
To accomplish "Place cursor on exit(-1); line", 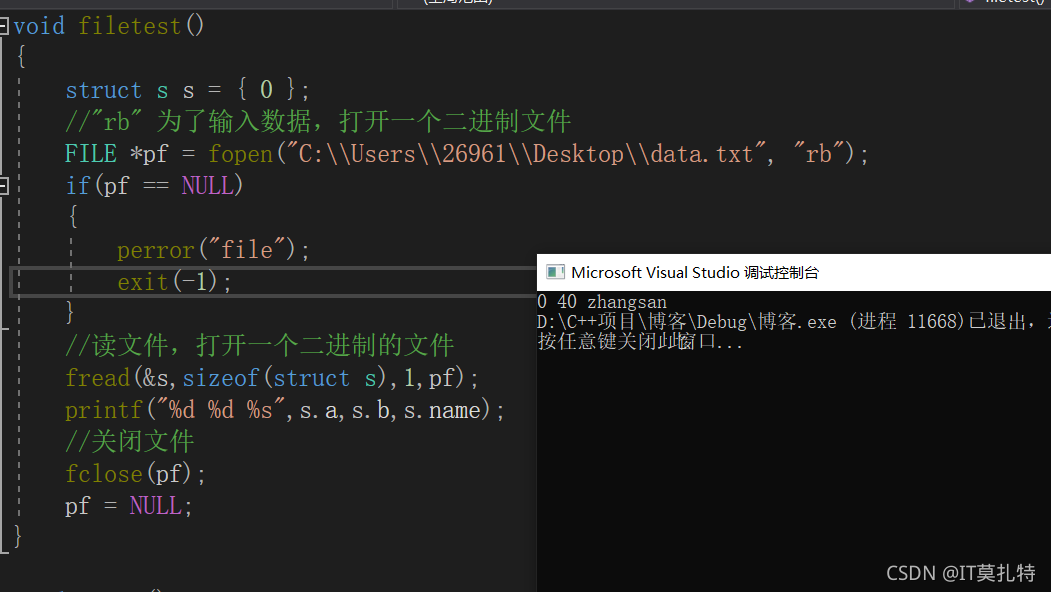I will [174, 282].
